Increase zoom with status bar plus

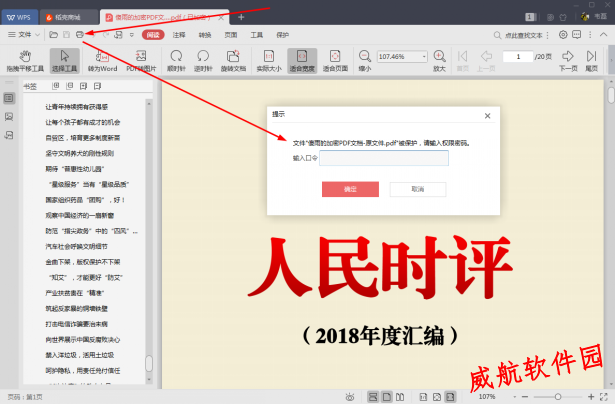pos(591,397)
